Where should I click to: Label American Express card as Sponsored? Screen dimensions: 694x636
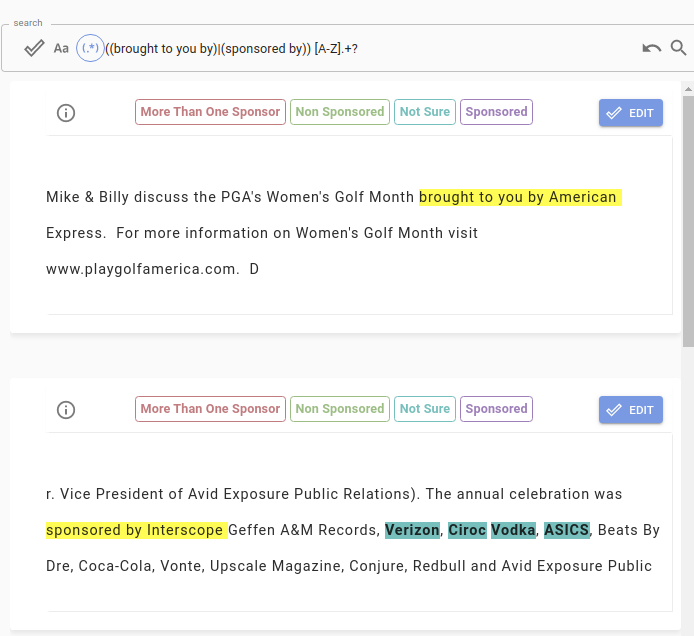coord(496,112)
